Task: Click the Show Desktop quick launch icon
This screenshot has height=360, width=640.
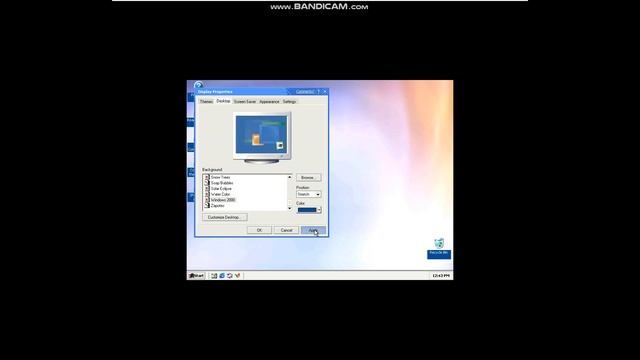Action: 214,276
